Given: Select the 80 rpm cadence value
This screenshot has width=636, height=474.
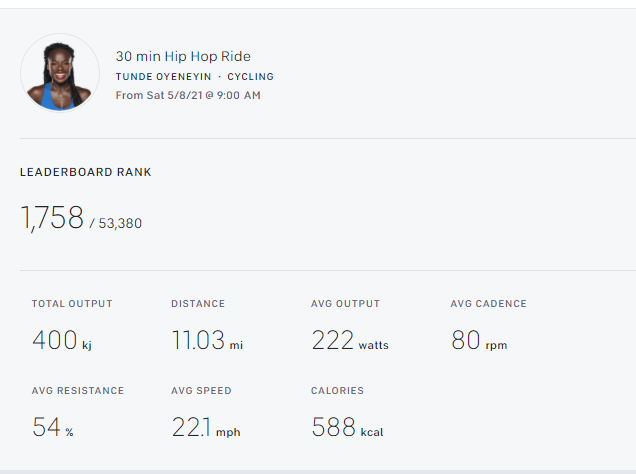Looking at the screenshot, I should [478, 341].
